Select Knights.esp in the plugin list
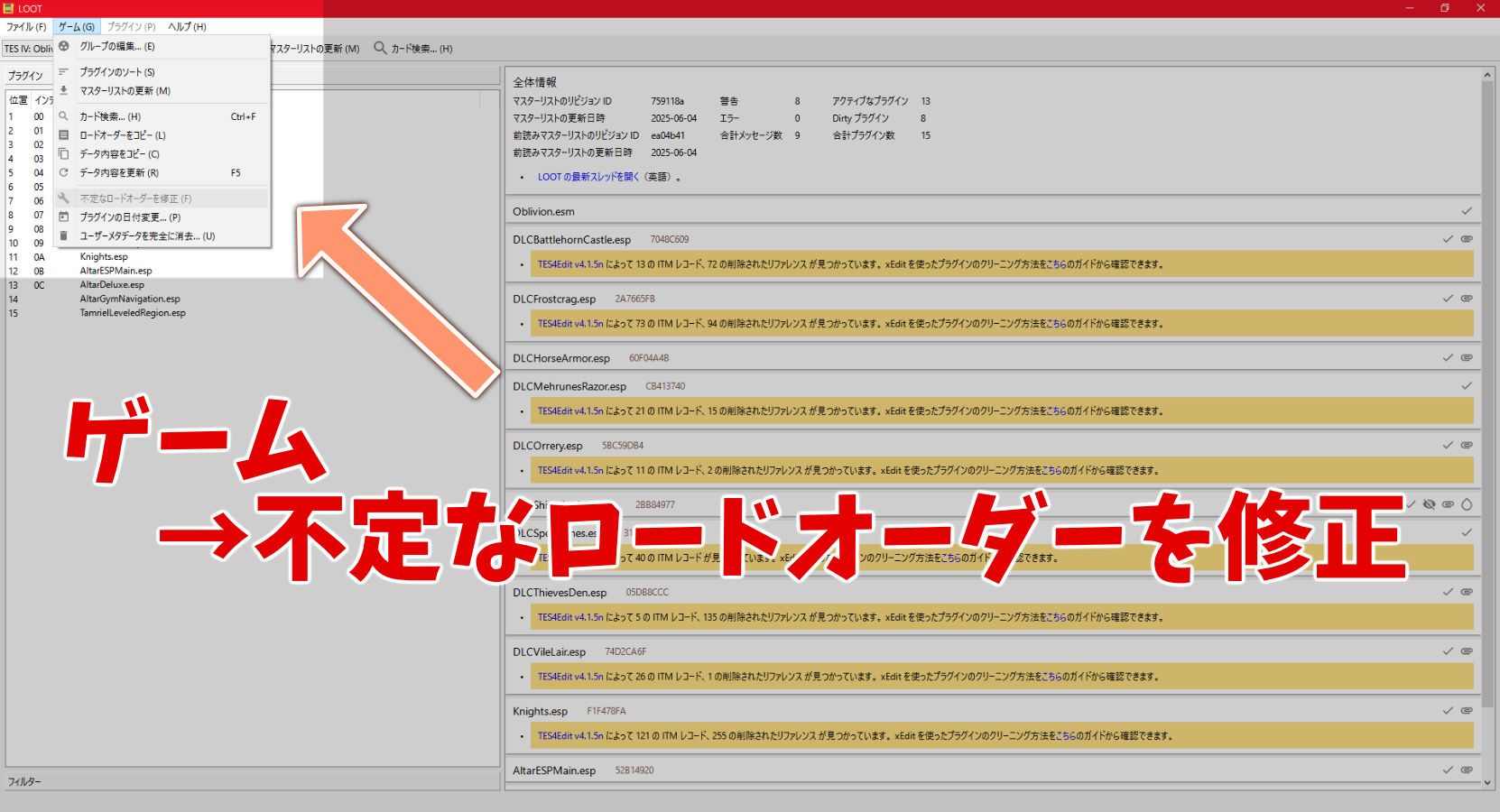The image size is (1500, 812). pos(104,257)
